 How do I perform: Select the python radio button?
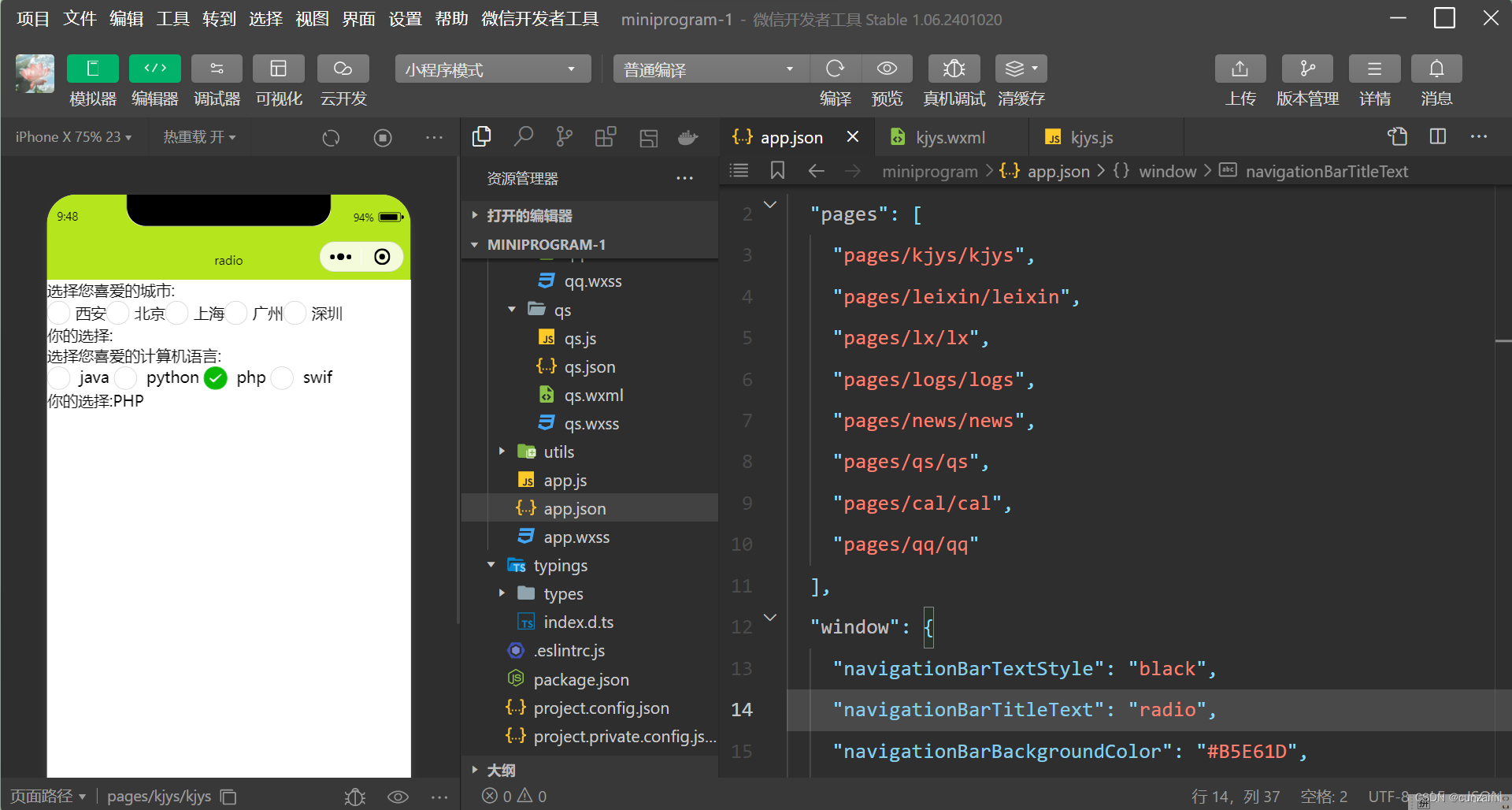click(126, 378)
